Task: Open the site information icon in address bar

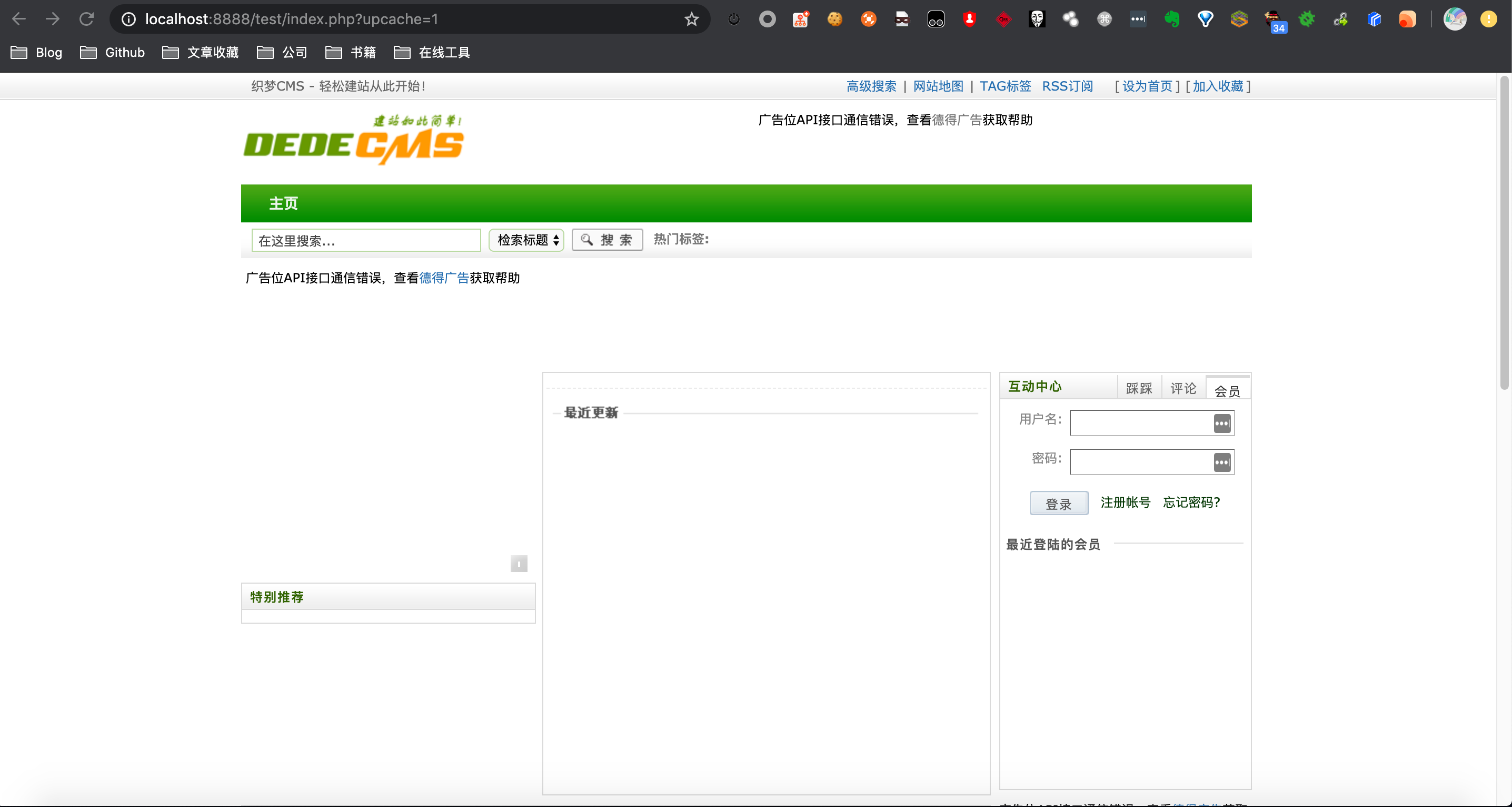Action: pyautogui.click(x=128, y=19)
